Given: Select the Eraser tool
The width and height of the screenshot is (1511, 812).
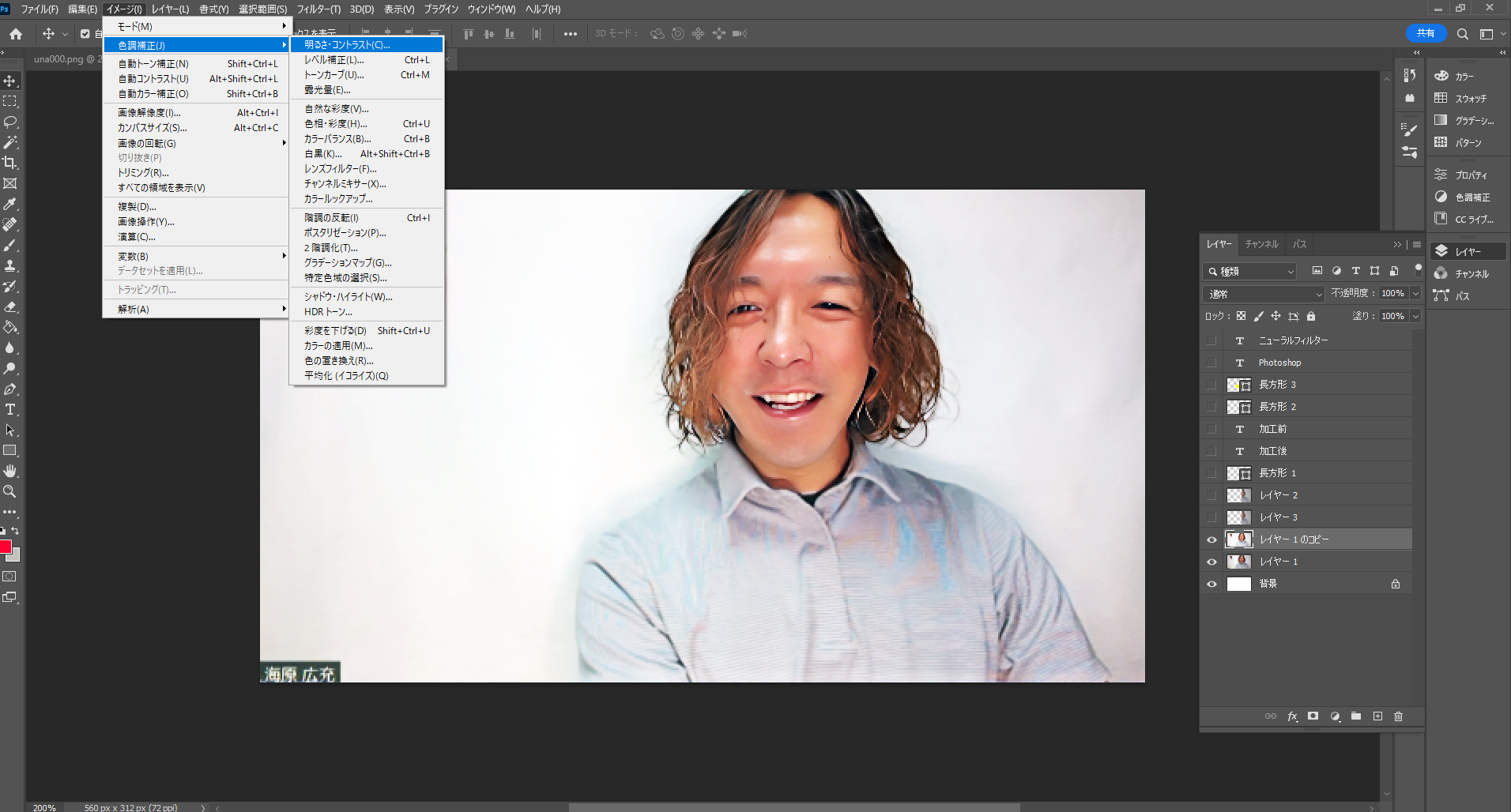Looking at the screenshot, I should 10,306.
